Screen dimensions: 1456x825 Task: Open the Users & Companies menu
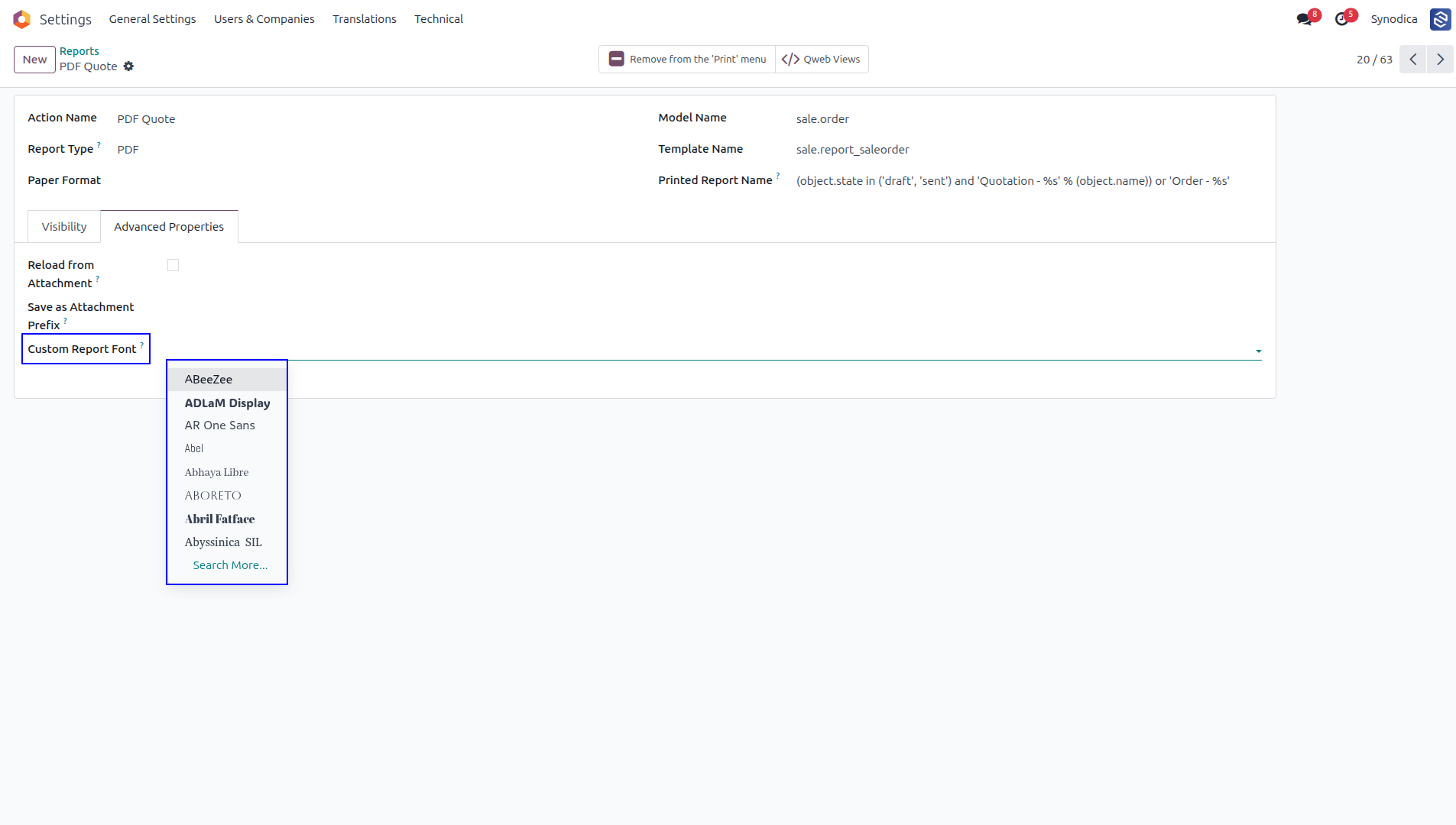tap(264, 19)
